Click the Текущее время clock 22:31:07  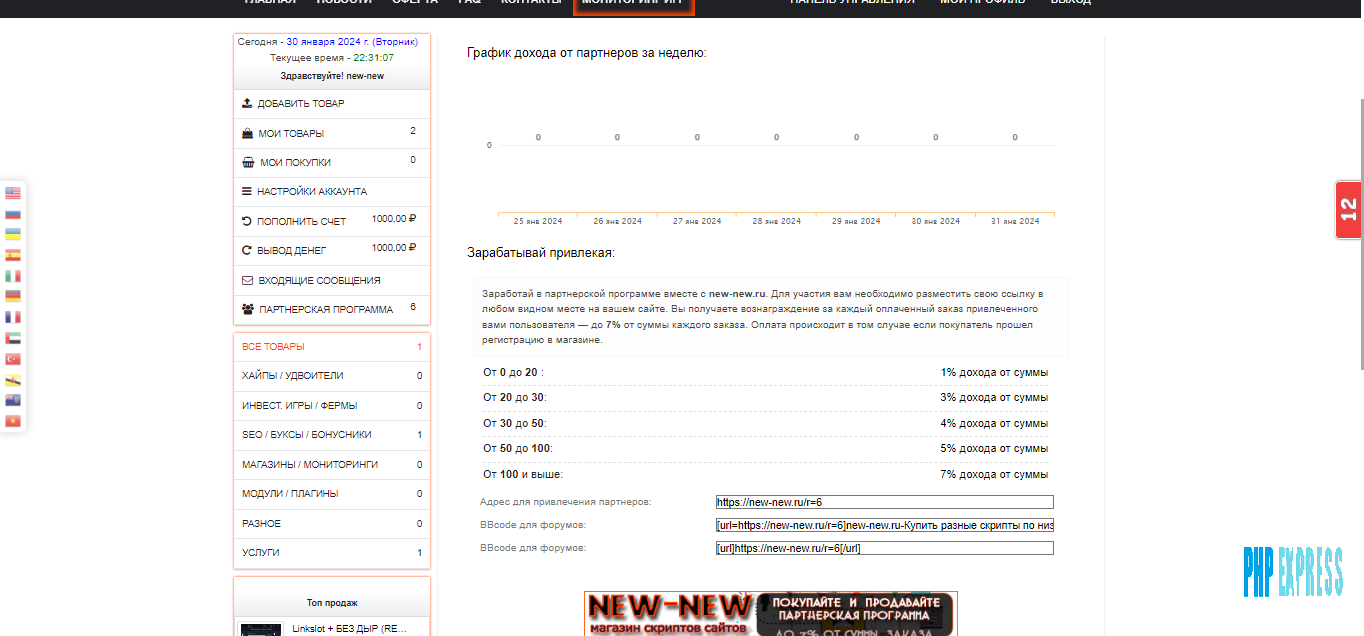click(374, 58)
